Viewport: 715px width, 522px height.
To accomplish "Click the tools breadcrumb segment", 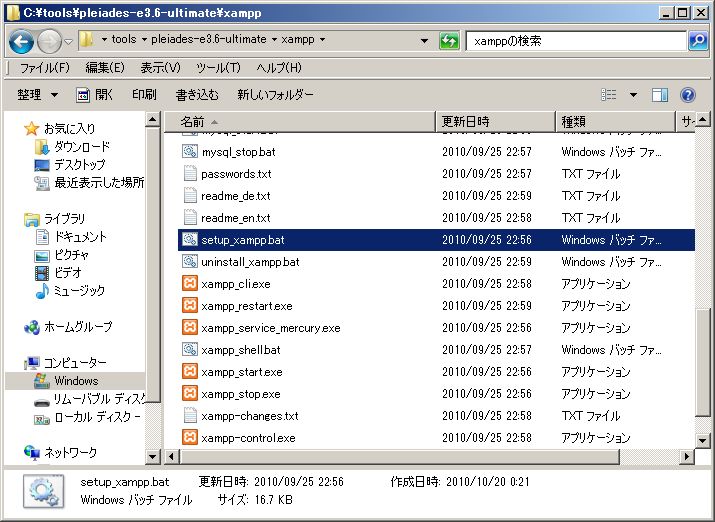I will point(124,39).
